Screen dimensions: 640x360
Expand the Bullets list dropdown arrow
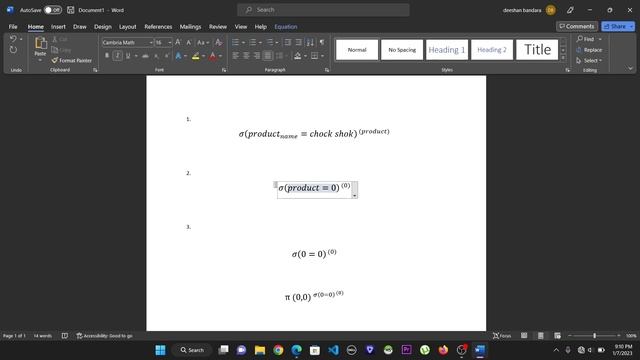click(x=243, y=42)
